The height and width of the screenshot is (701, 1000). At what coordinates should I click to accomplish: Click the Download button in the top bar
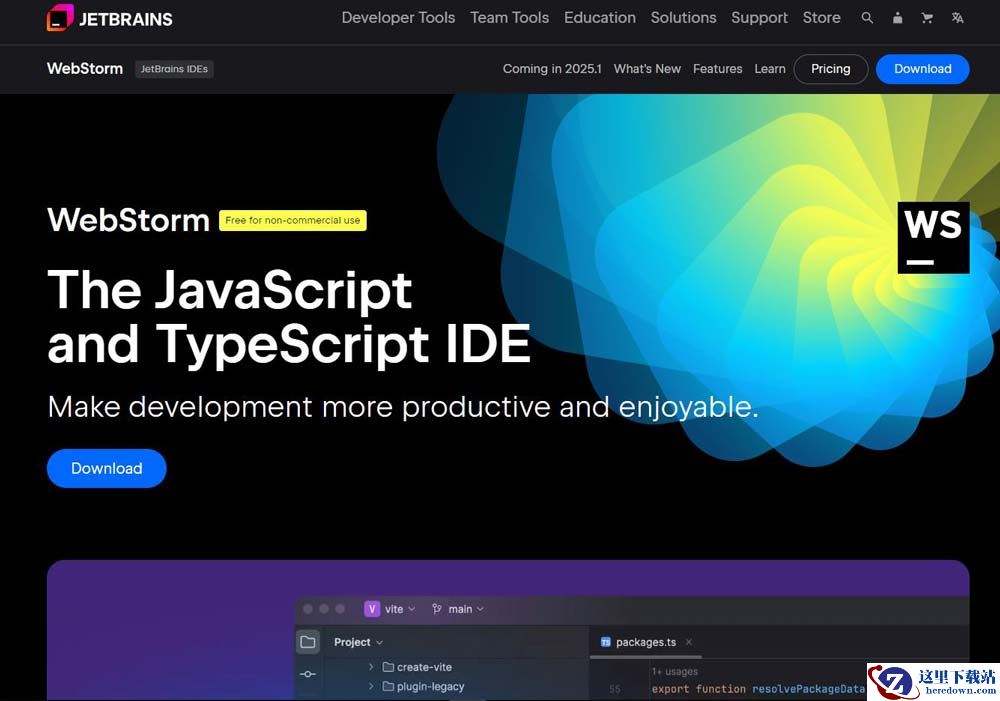click(922, 69)
